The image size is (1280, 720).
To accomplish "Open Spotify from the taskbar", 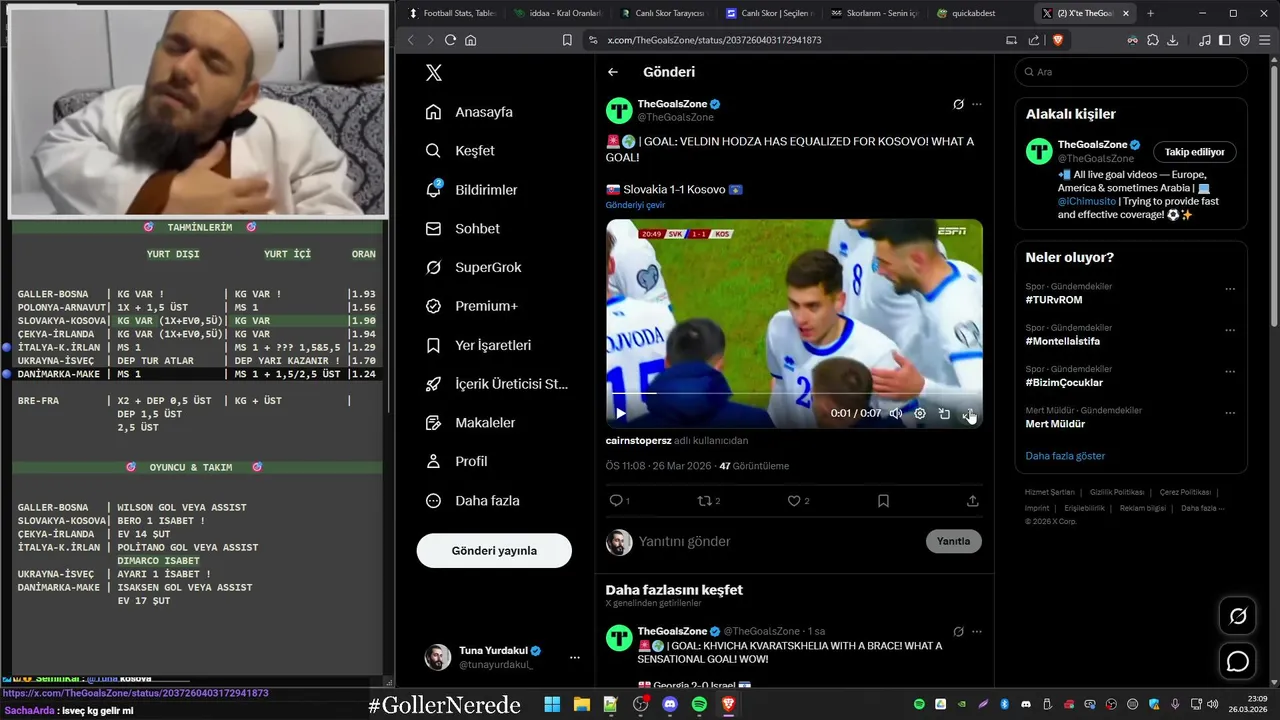I will pos(699,705).
